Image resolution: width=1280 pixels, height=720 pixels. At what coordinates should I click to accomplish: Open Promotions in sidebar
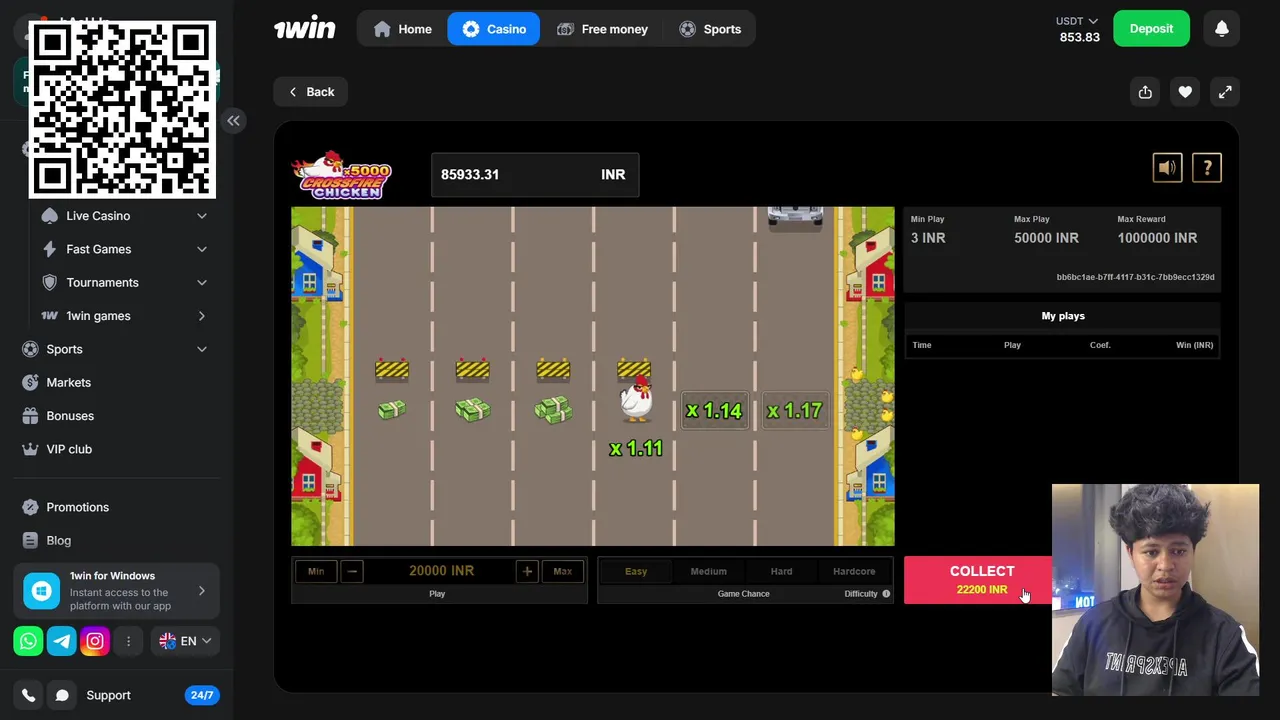[77, 507]
